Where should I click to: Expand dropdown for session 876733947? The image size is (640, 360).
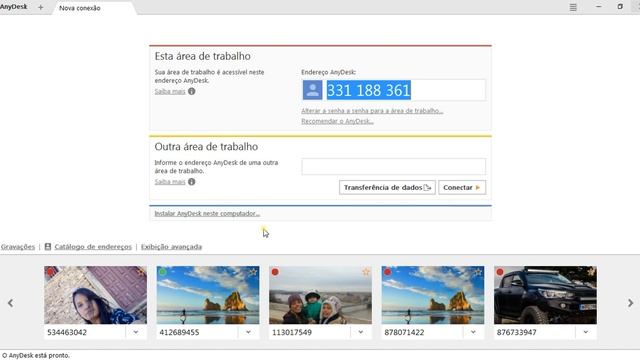(586, 332)
